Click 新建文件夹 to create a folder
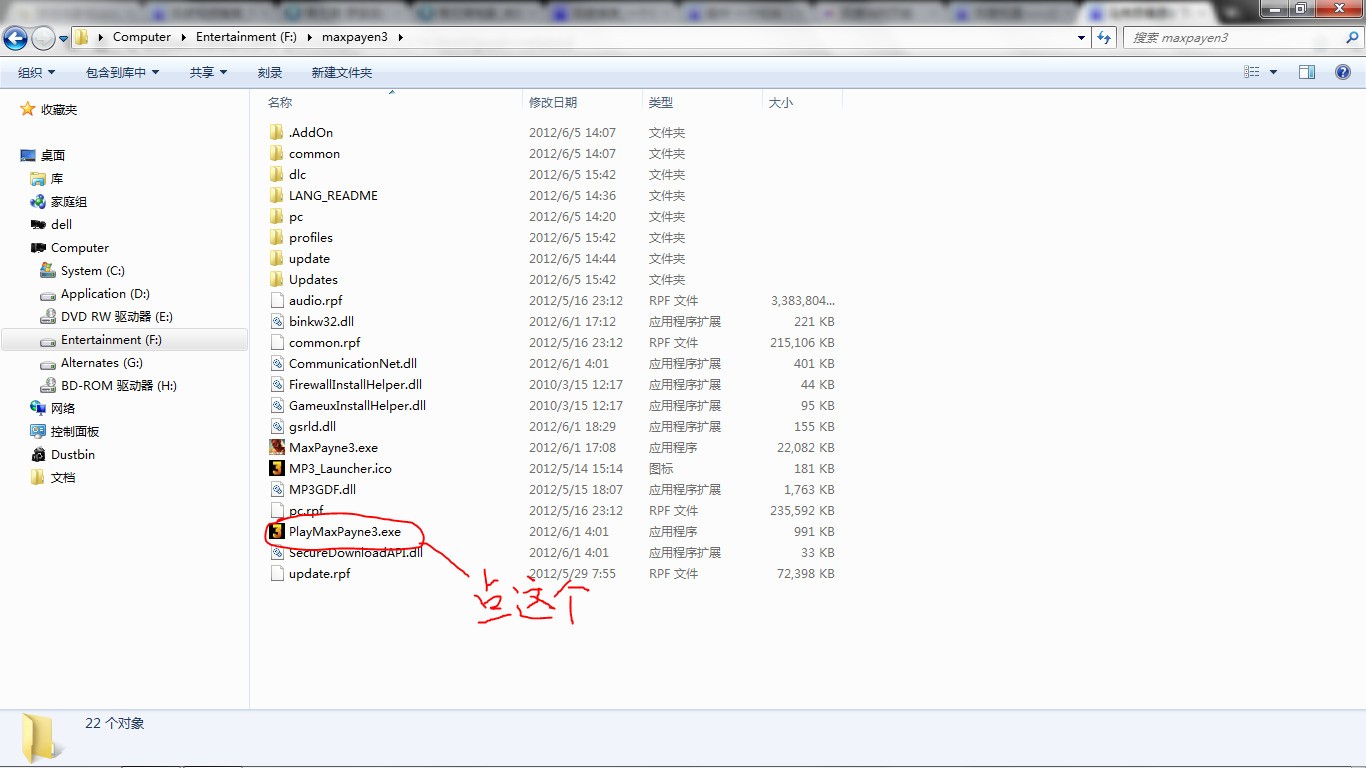The height and width of the screenshot is (768, 1366). tap(341, 73)
